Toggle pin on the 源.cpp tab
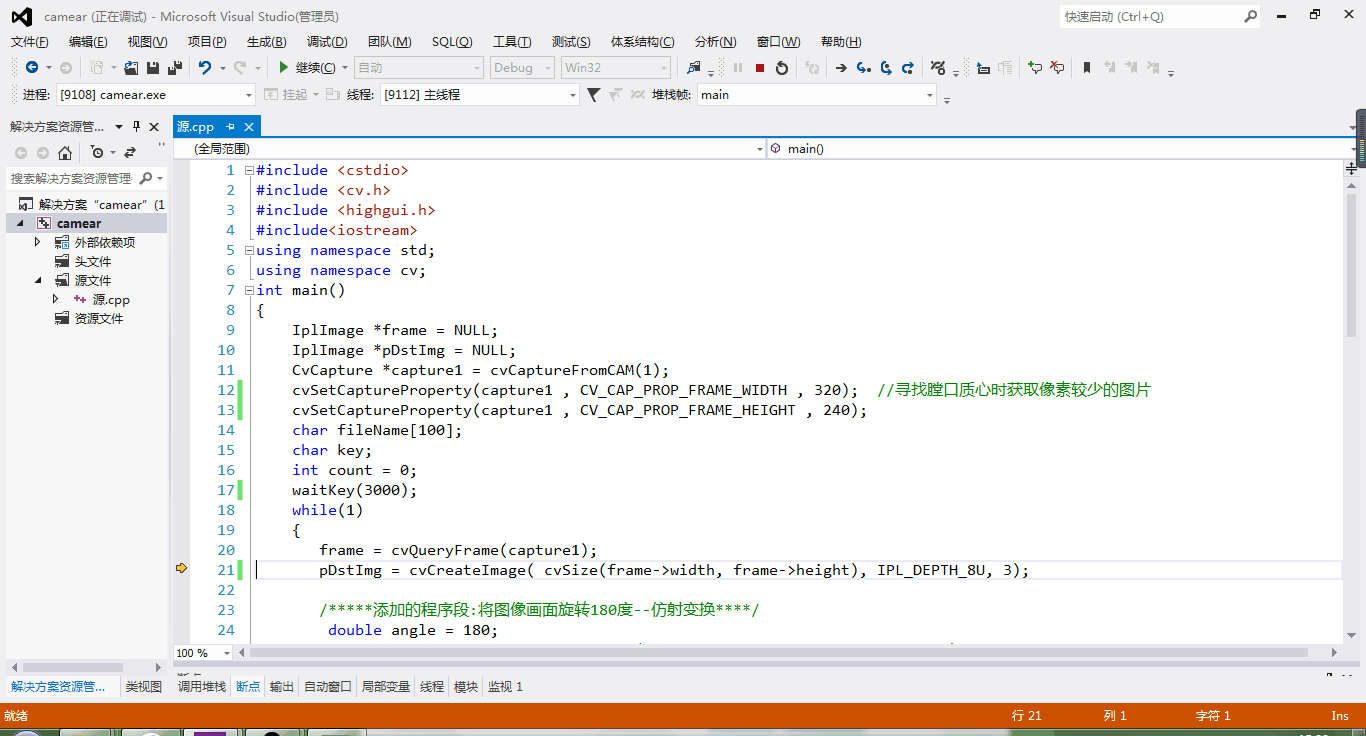 pos(230,126)
